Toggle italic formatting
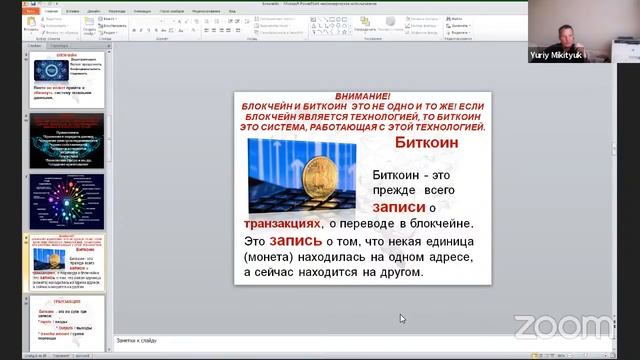The width and height of the screenshot is (640, 360). [141, 31]
